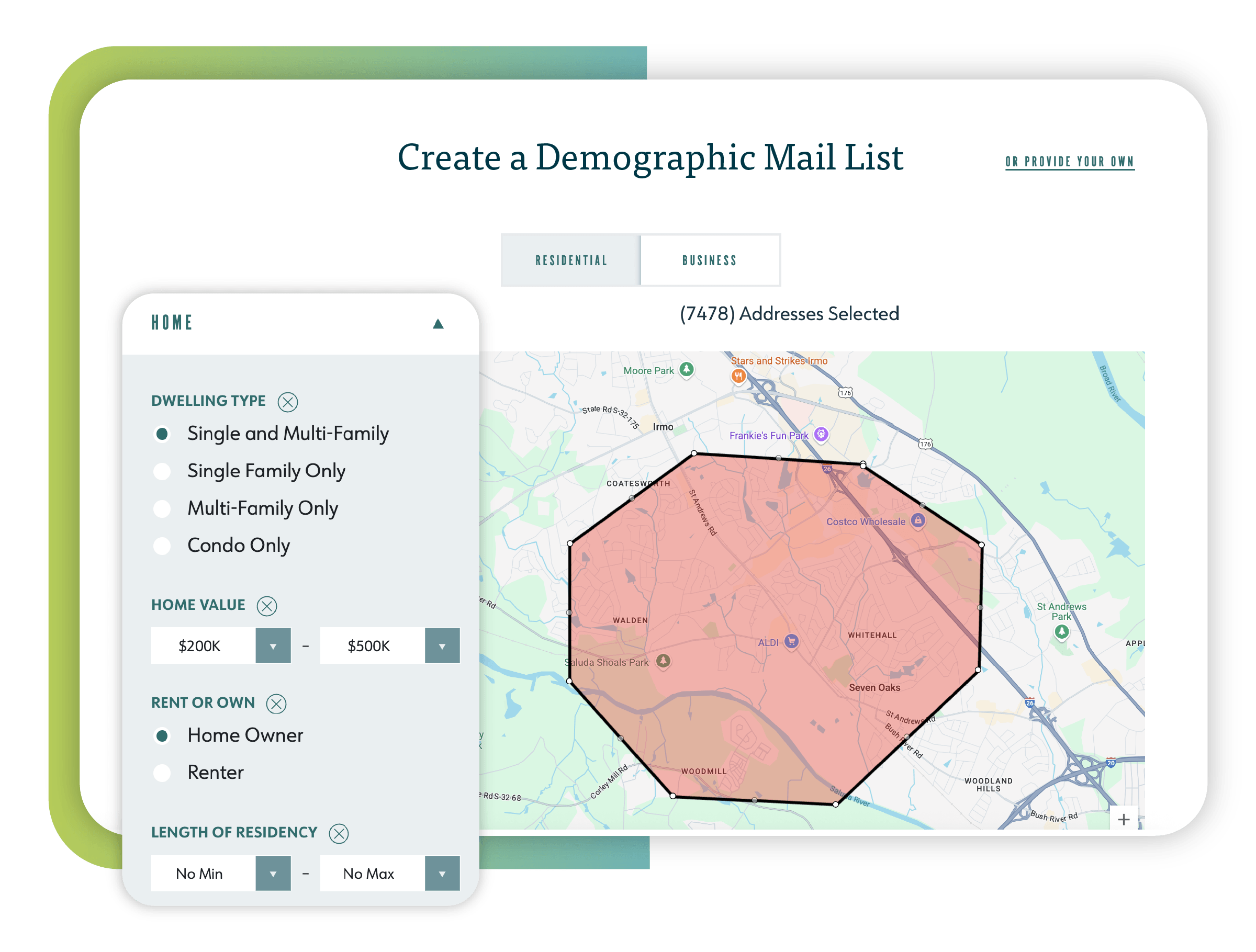Open the No Max residency dropdown
The height and width of the screenshot is (952, 1256).
point(442,873)
